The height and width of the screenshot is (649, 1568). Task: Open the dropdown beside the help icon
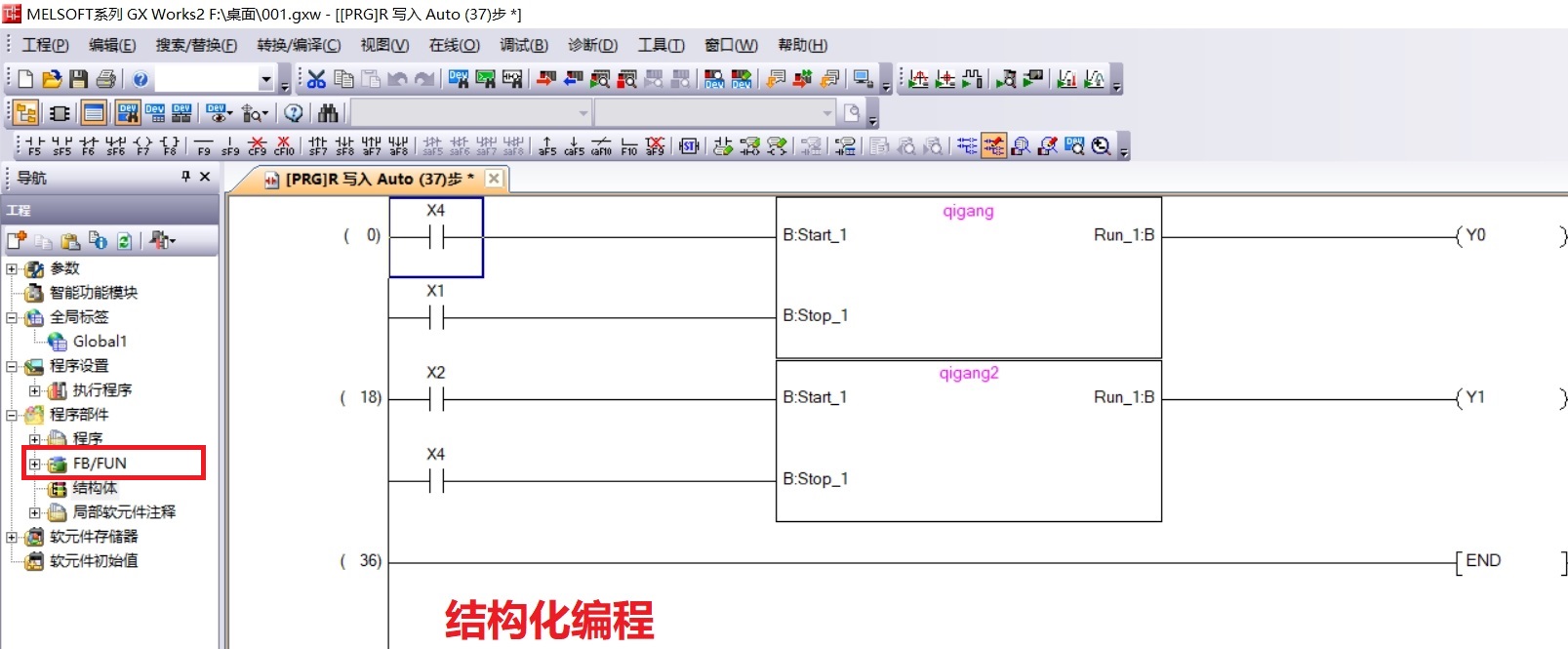coord(265,79)
